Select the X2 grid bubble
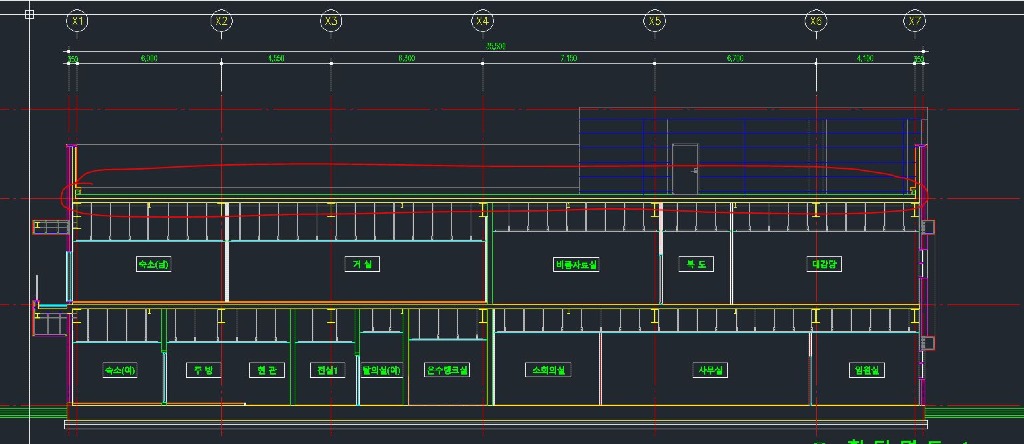Viewport: 1024px width, 444px height. coord(222,21)
